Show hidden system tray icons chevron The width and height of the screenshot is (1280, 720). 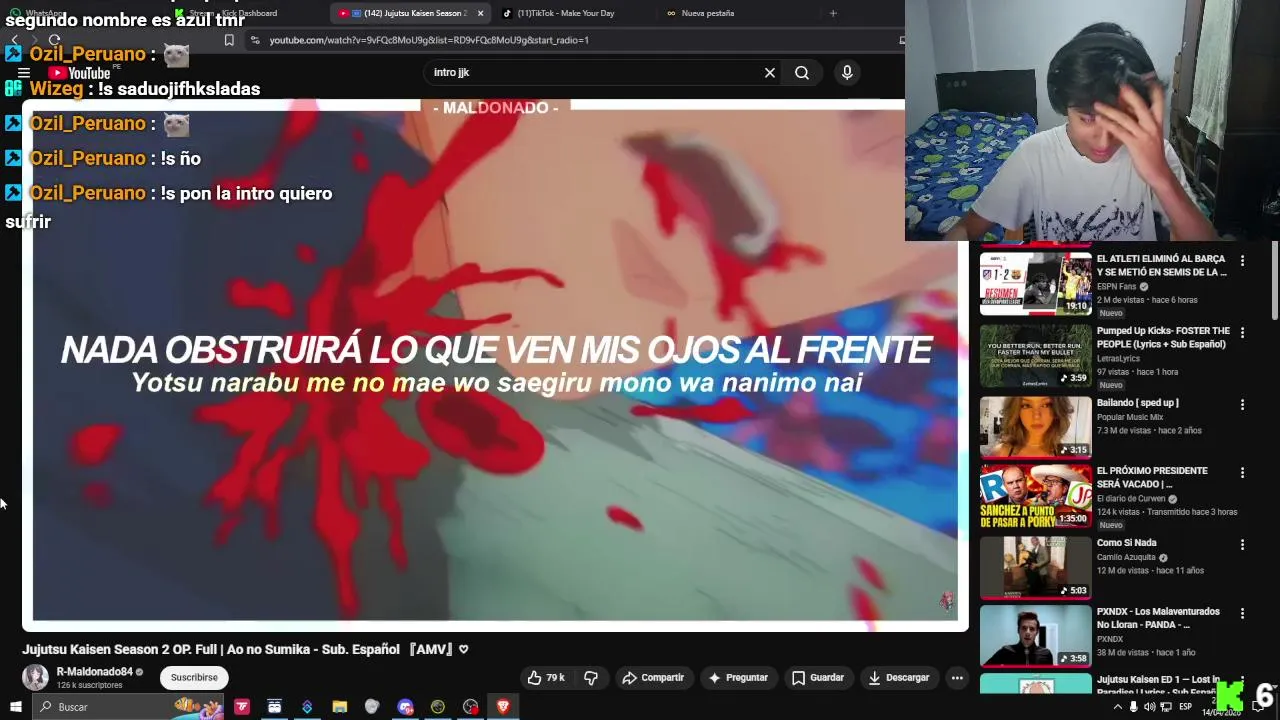(1116, 707)
